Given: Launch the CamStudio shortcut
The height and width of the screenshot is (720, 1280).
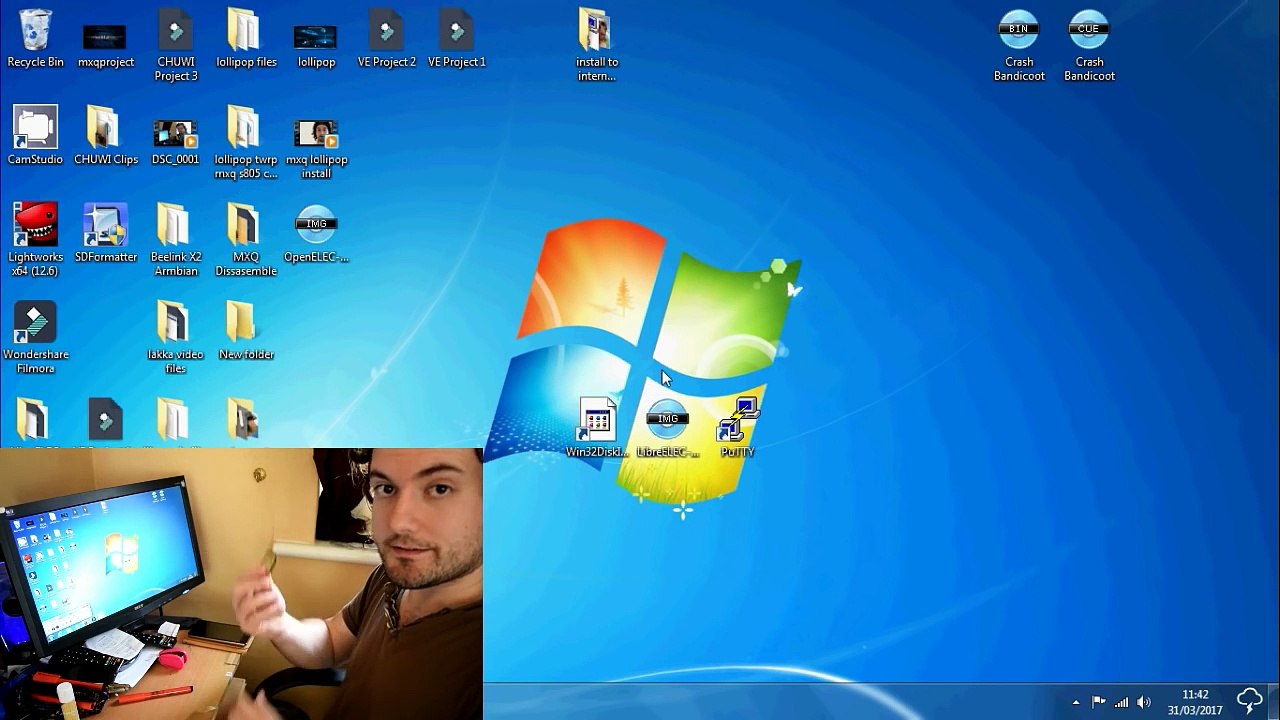Looking at the screenshot, I should coord(35,136).
